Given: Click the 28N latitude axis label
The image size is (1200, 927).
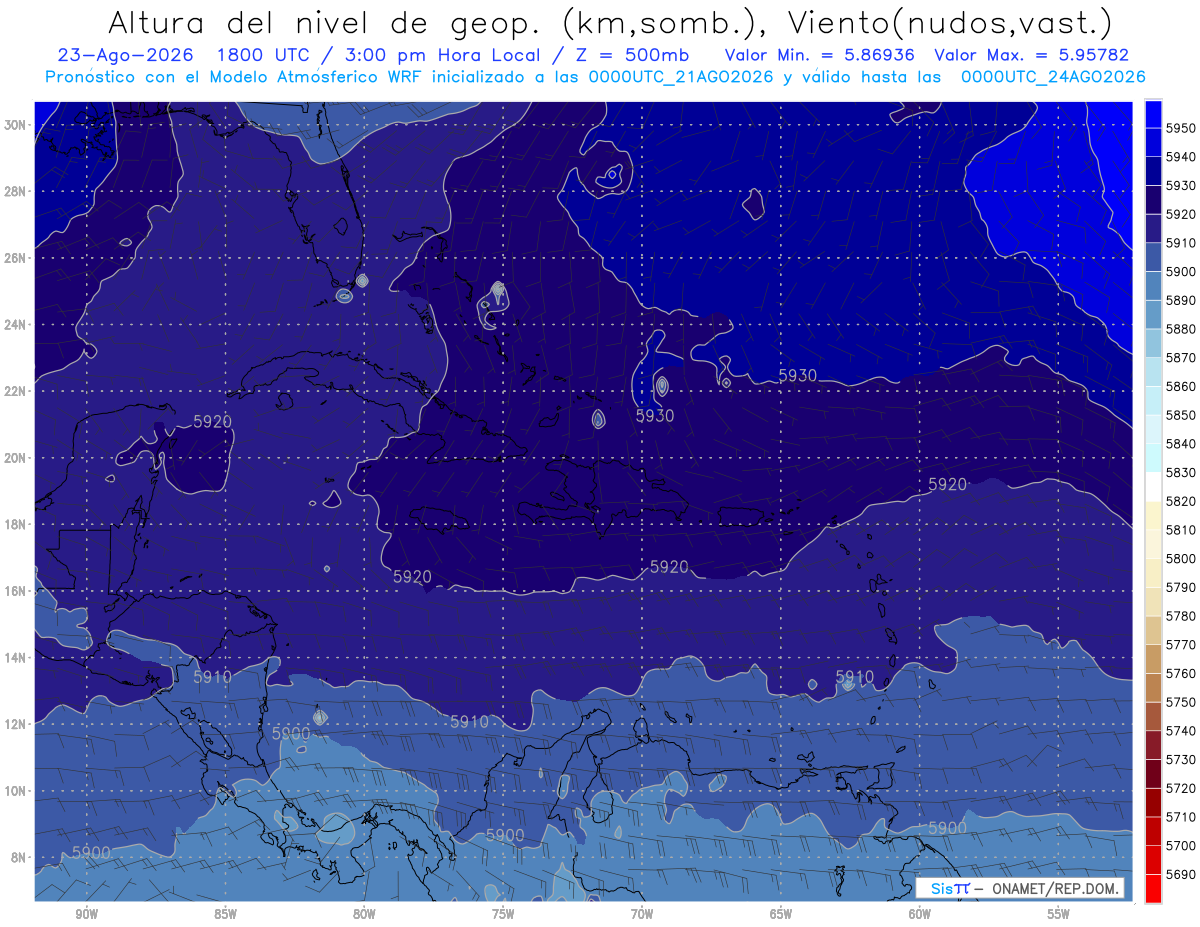Looking at the screenshot, I should click(x=17, y=191).
